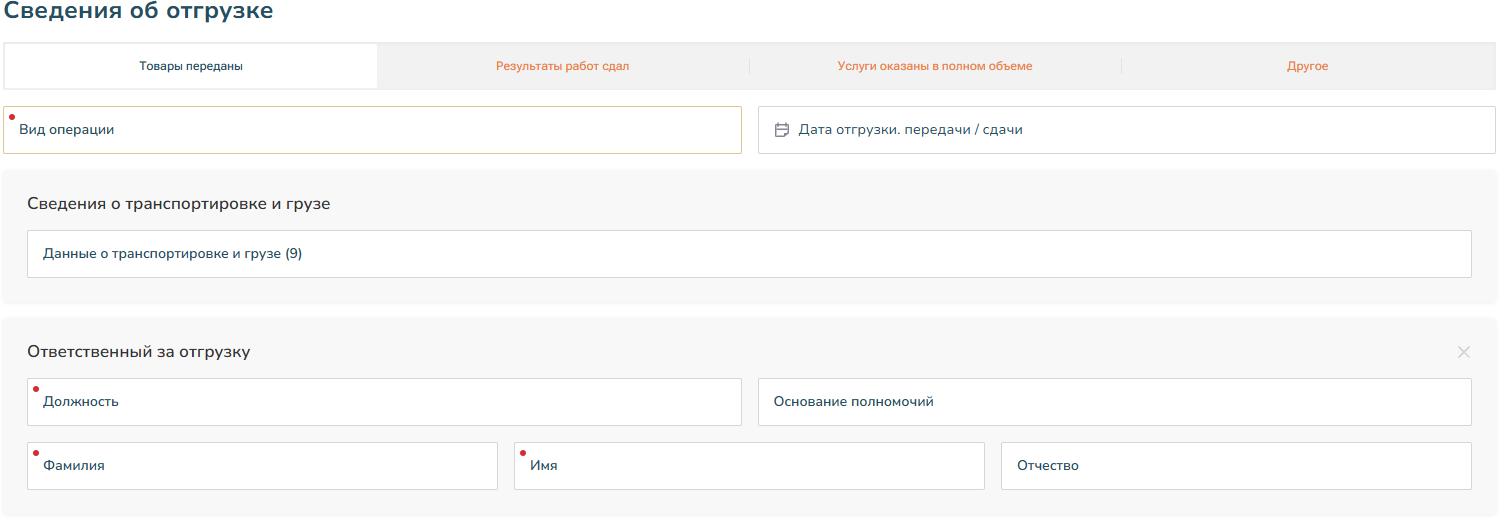Click the 'Должность' input field
This screenshot has height=519, width=1500.
pyautogui.click(x=384, y=402)
